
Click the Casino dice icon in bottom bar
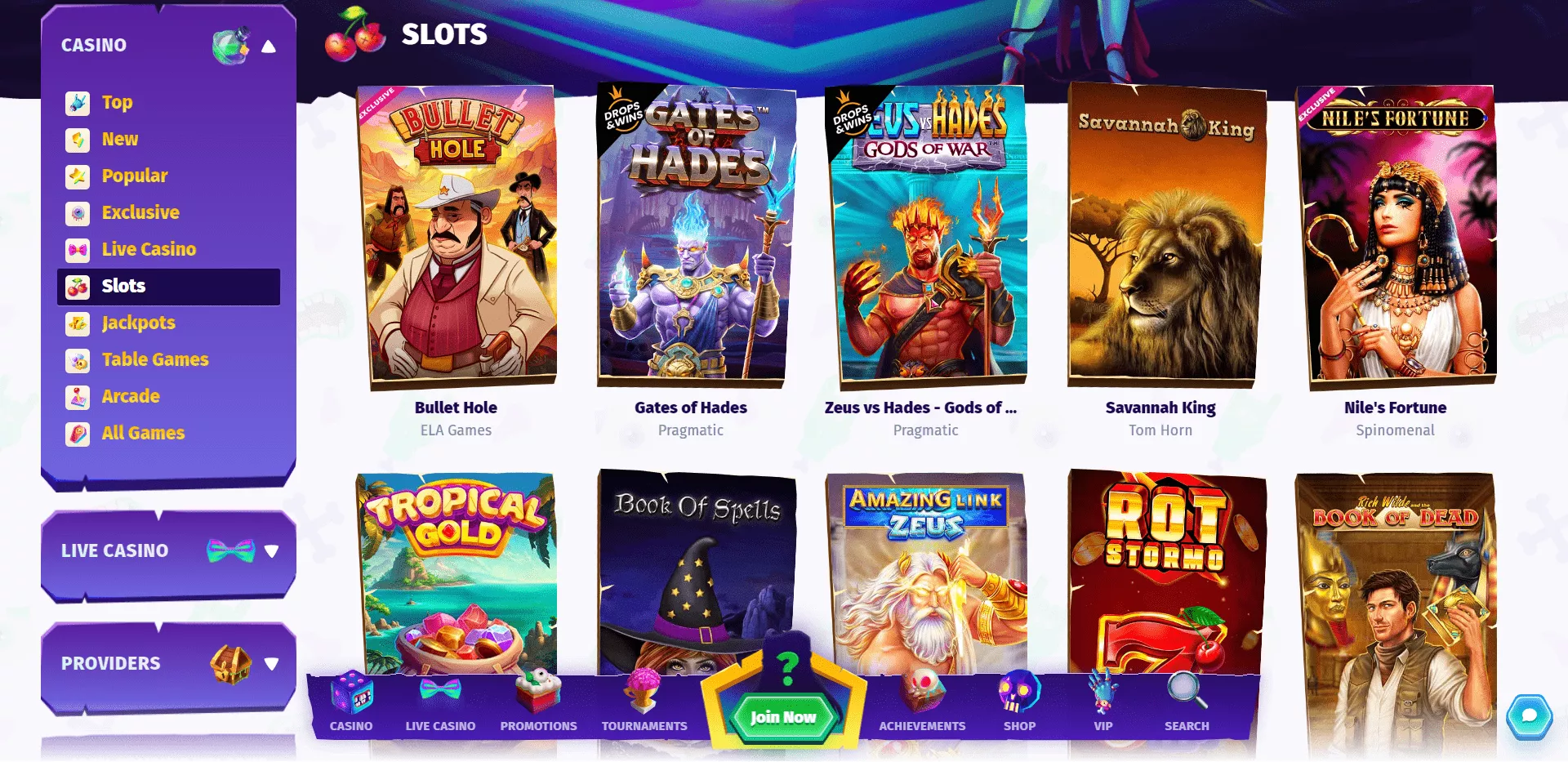point(351,691)
